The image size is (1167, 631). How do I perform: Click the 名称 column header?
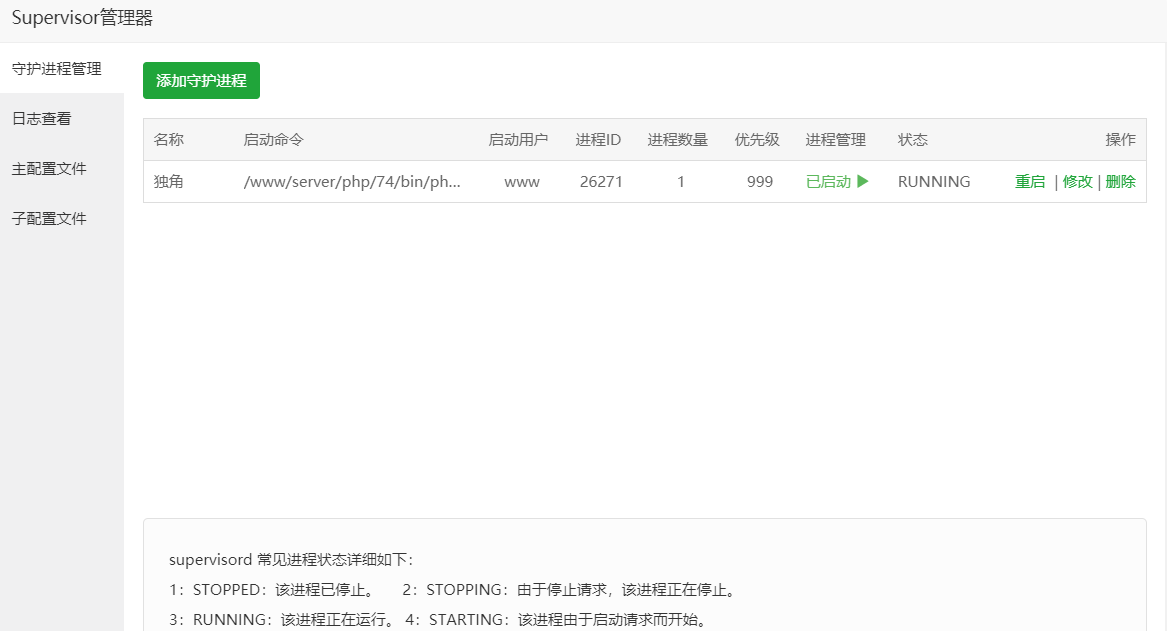(168, 140)
